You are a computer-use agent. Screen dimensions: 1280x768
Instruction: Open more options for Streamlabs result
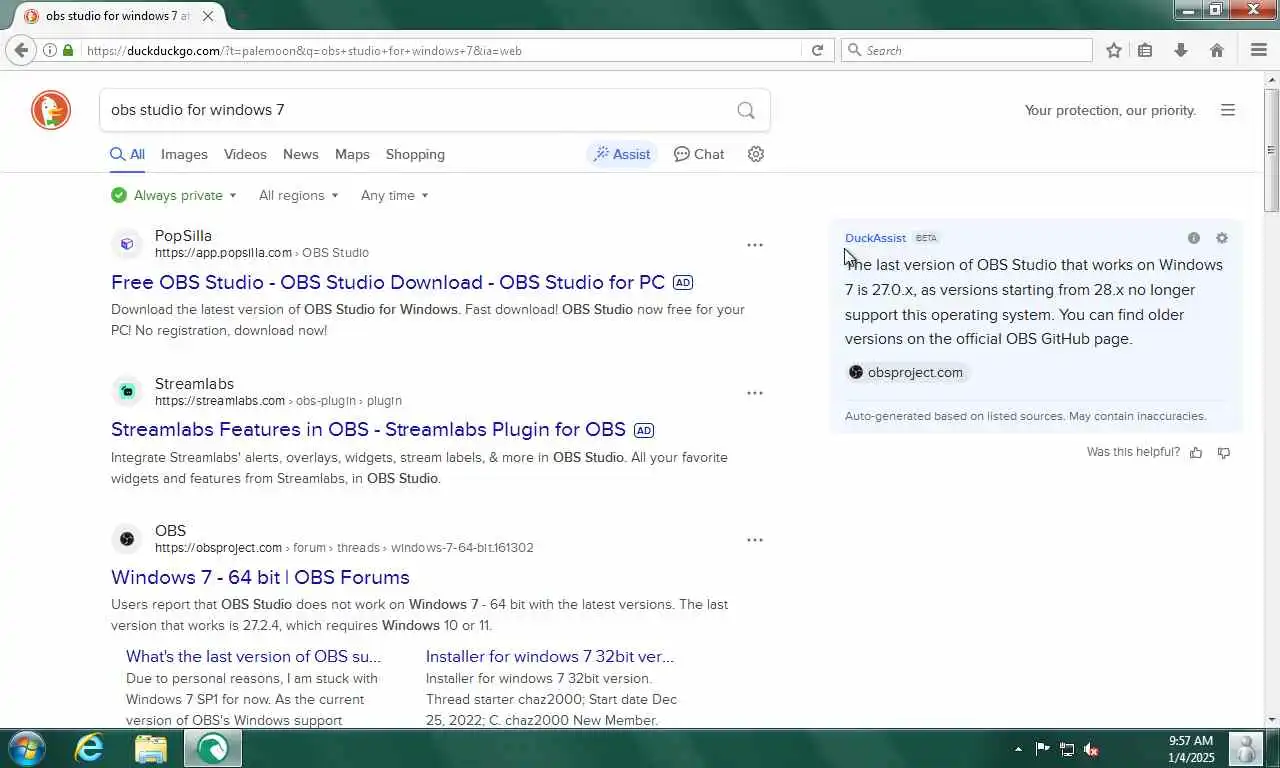pos(755,393)
